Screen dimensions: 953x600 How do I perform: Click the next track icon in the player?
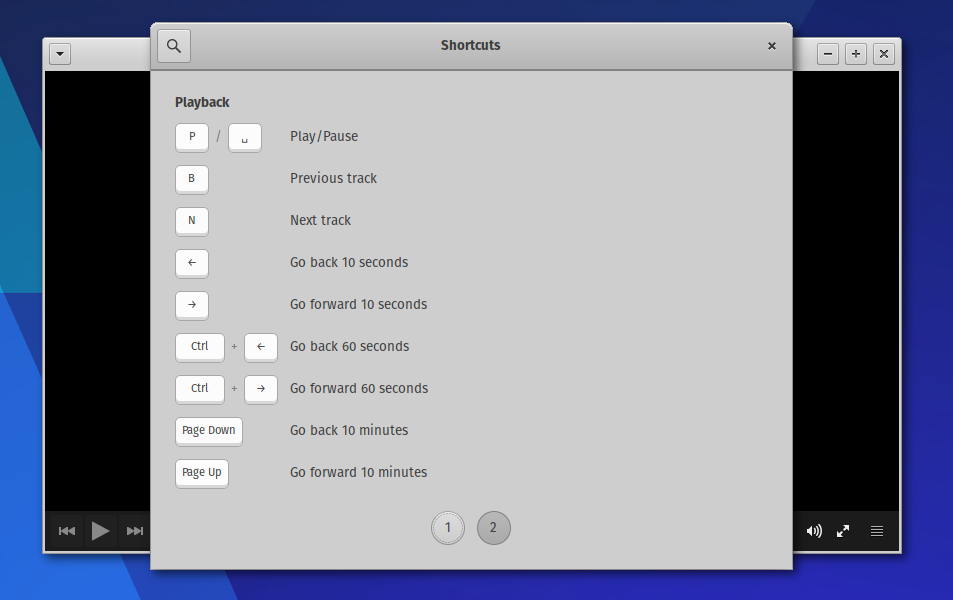pyautogui.click(x=134, y=531)
